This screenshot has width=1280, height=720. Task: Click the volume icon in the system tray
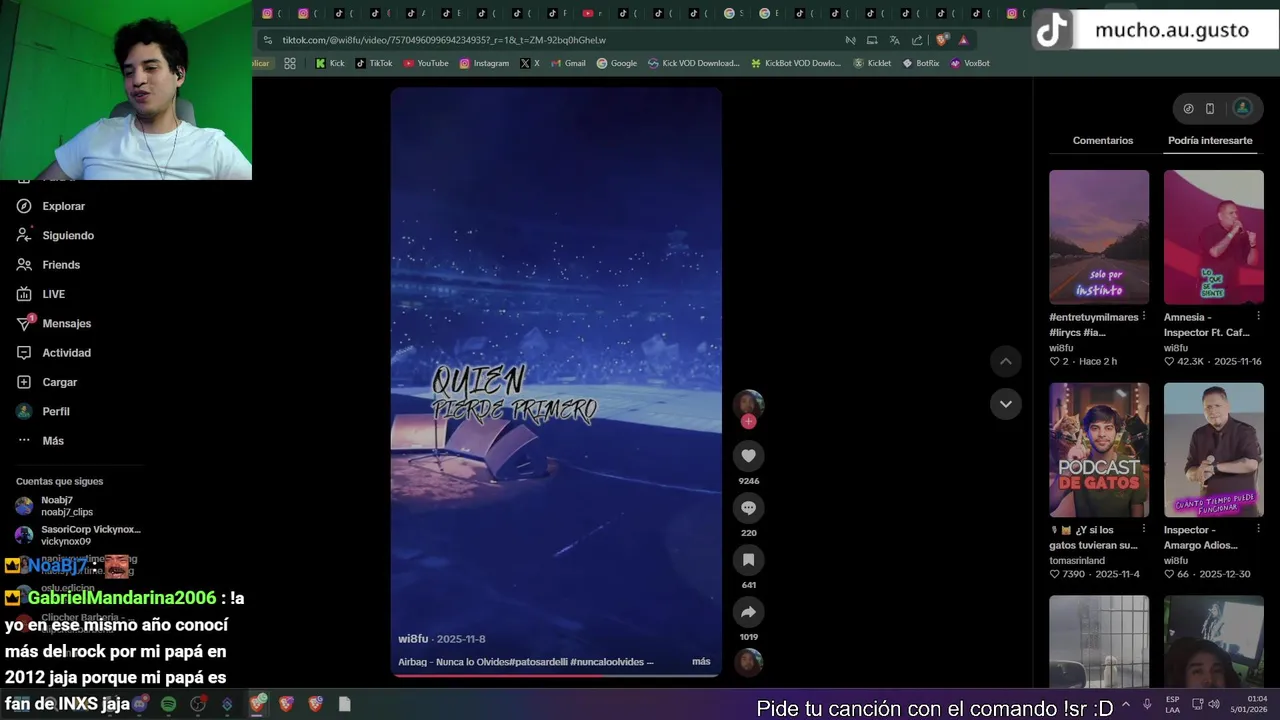(1214, 704)
